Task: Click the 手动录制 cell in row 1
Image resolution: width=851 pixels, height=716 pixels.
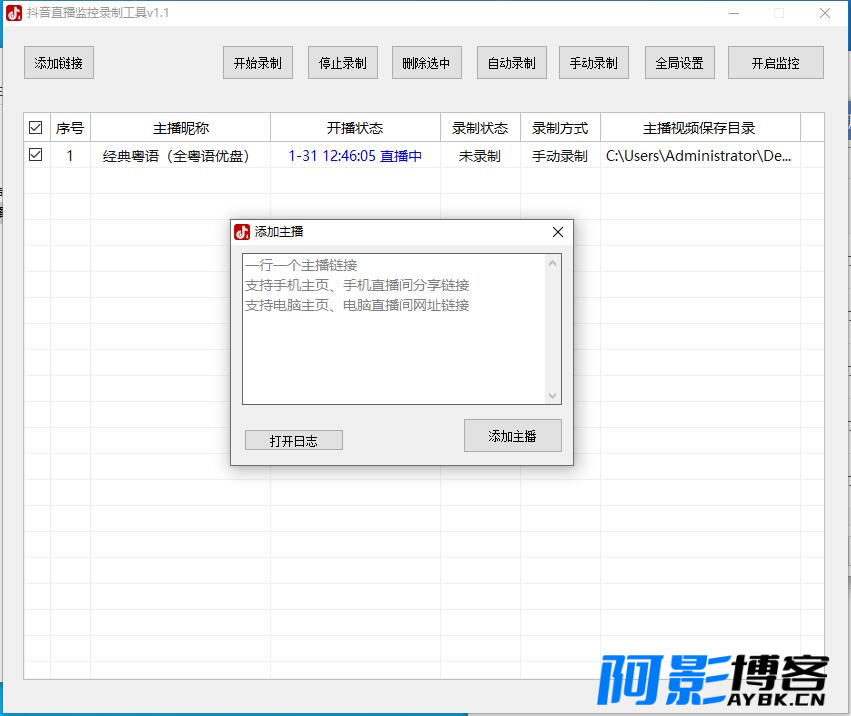Action: click(x=560, y=156)
